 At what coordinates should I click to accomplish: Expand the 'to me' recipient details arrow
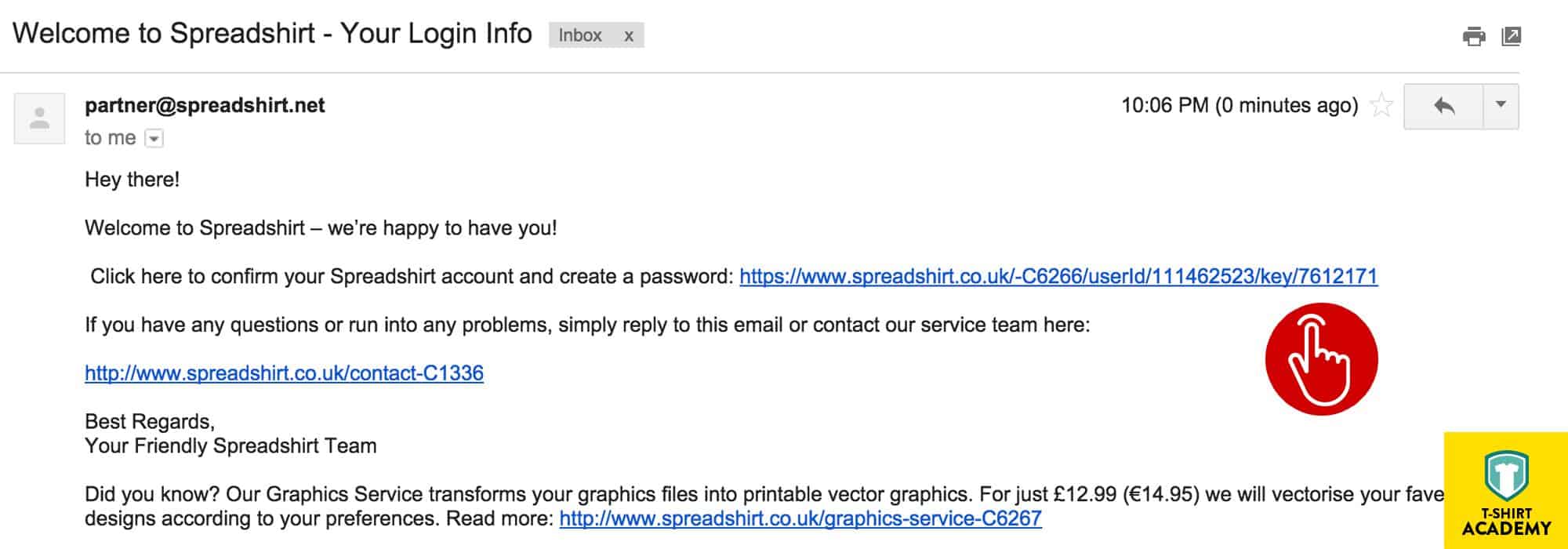(x=154, y=139)
